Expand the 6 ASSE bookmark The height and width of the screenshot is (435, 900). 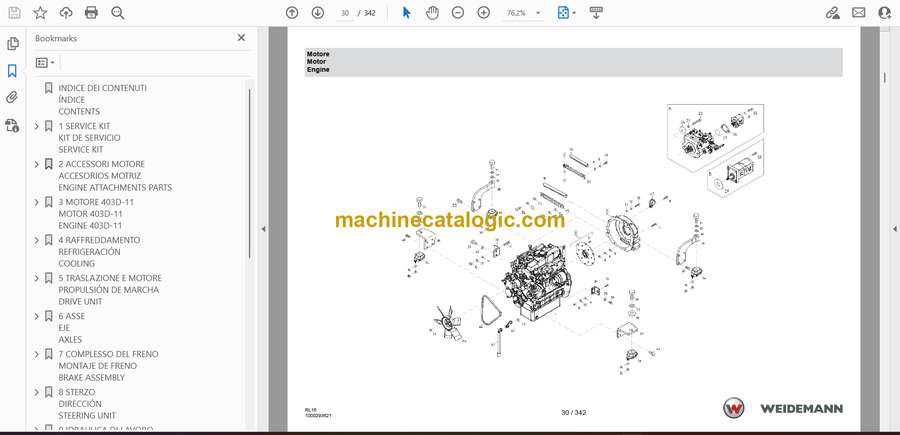[x=37, y=316]
